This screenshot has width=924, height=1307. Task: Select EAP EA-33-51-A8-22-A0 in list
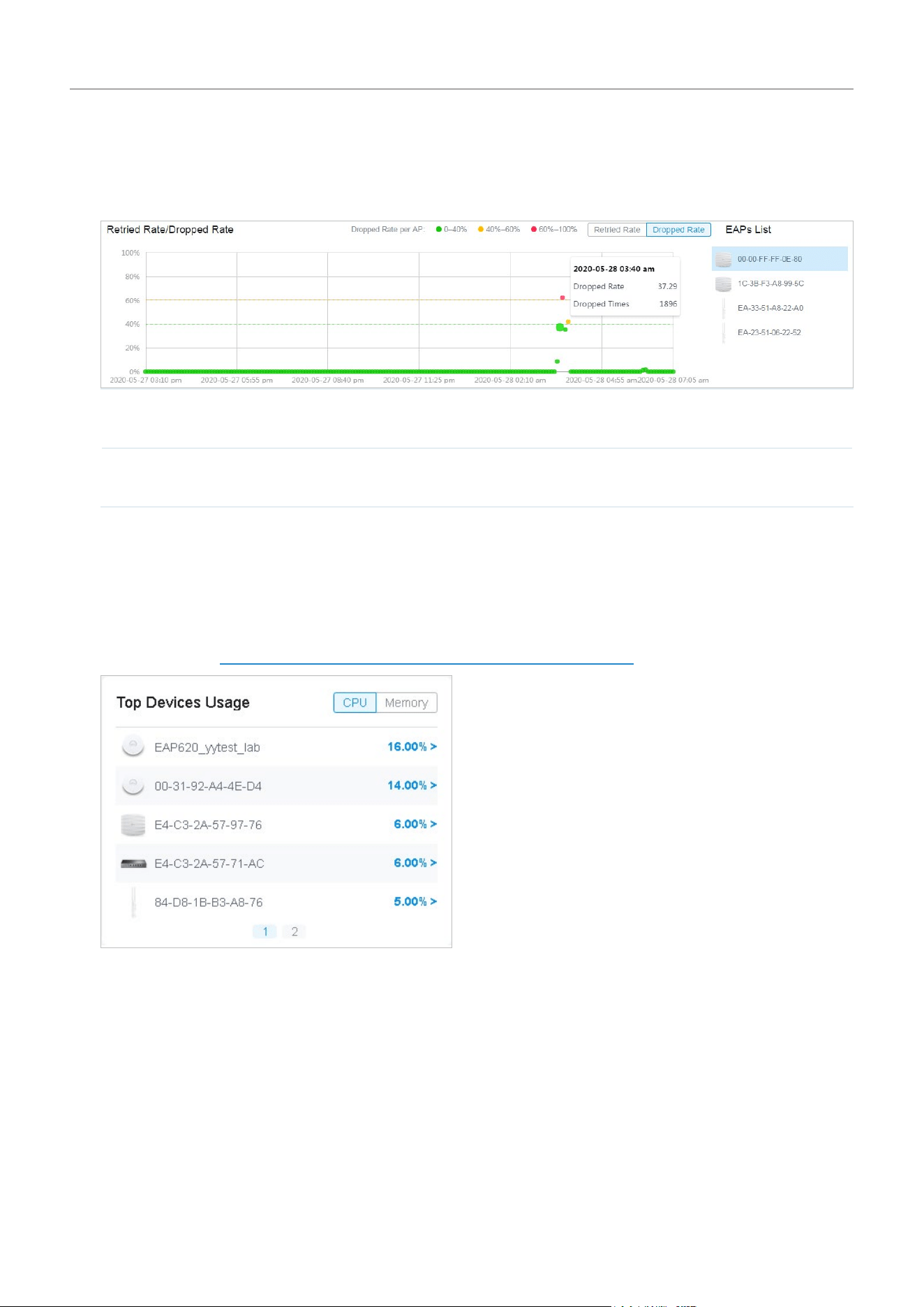click(x=780, y=308)
